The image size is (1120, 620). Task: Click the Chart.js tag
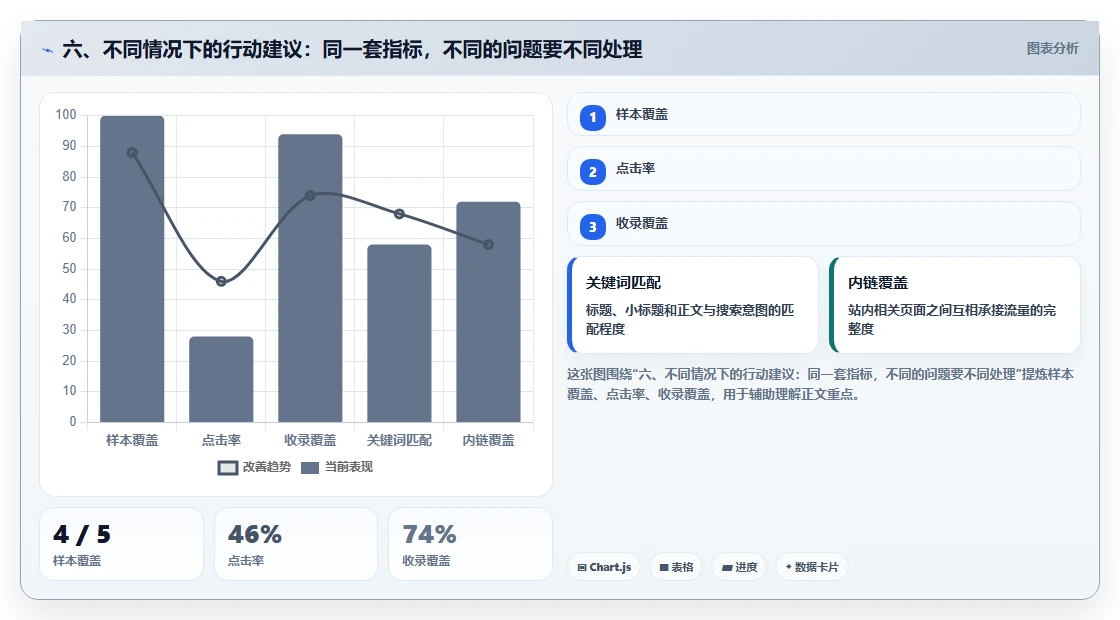(604, 567)
